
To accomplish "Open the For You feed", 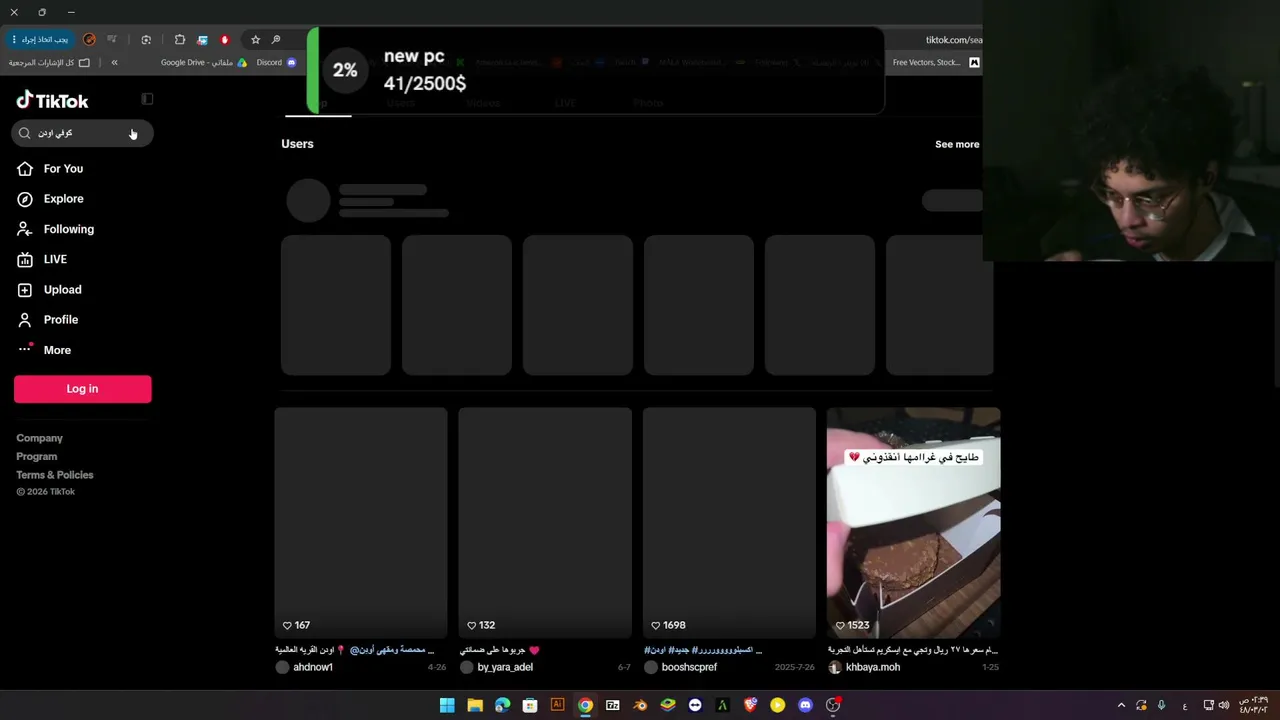I will point(63,169).
